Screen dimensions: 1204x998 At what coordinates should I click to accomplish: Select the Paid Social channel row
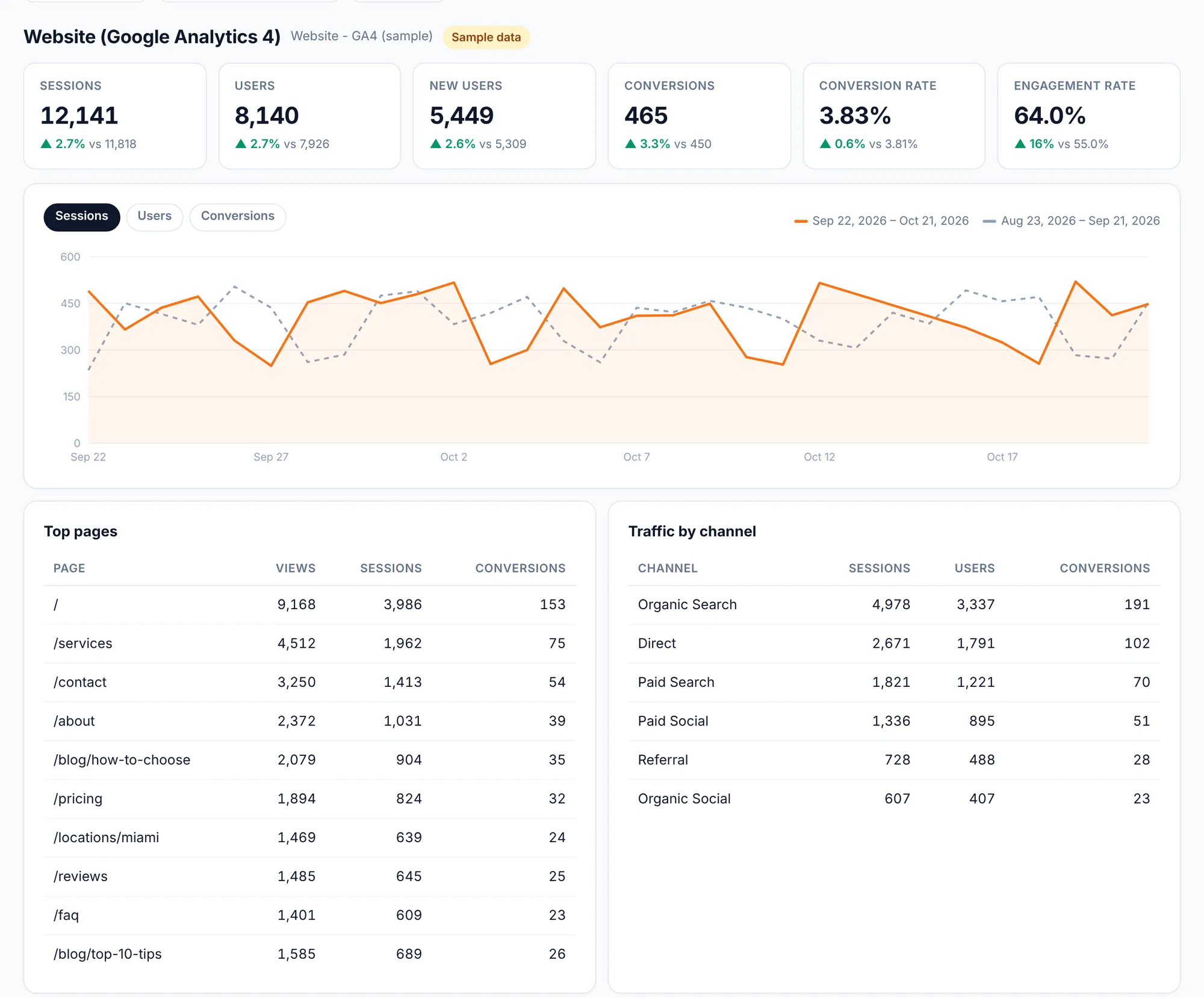tap(894, 721)
